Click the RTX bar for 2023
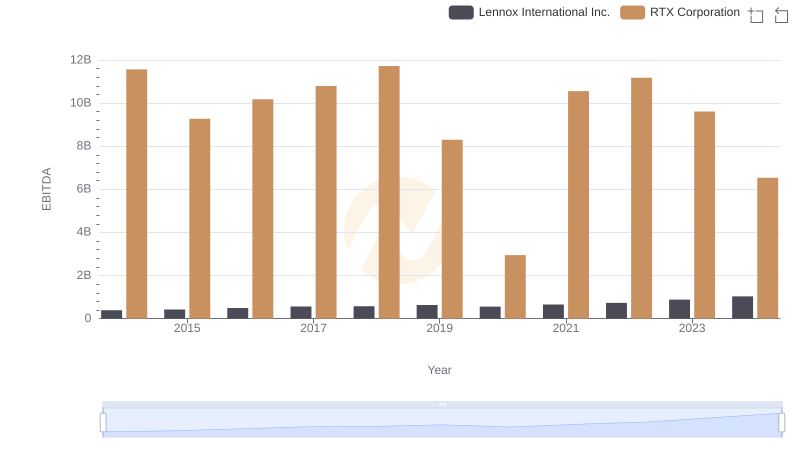Viewport: 800px width, 461px height. coord(704,215)
